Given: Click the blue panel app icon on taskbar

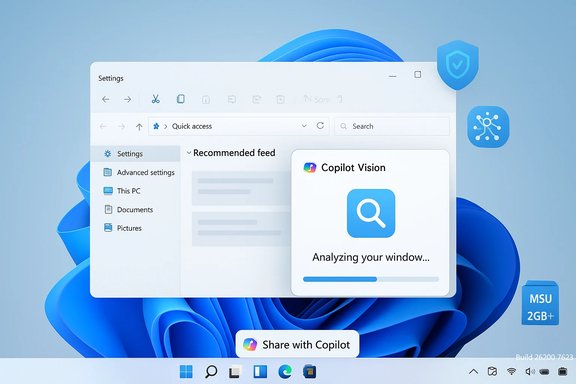Looking at the screenshot, I should pos(260,372).
